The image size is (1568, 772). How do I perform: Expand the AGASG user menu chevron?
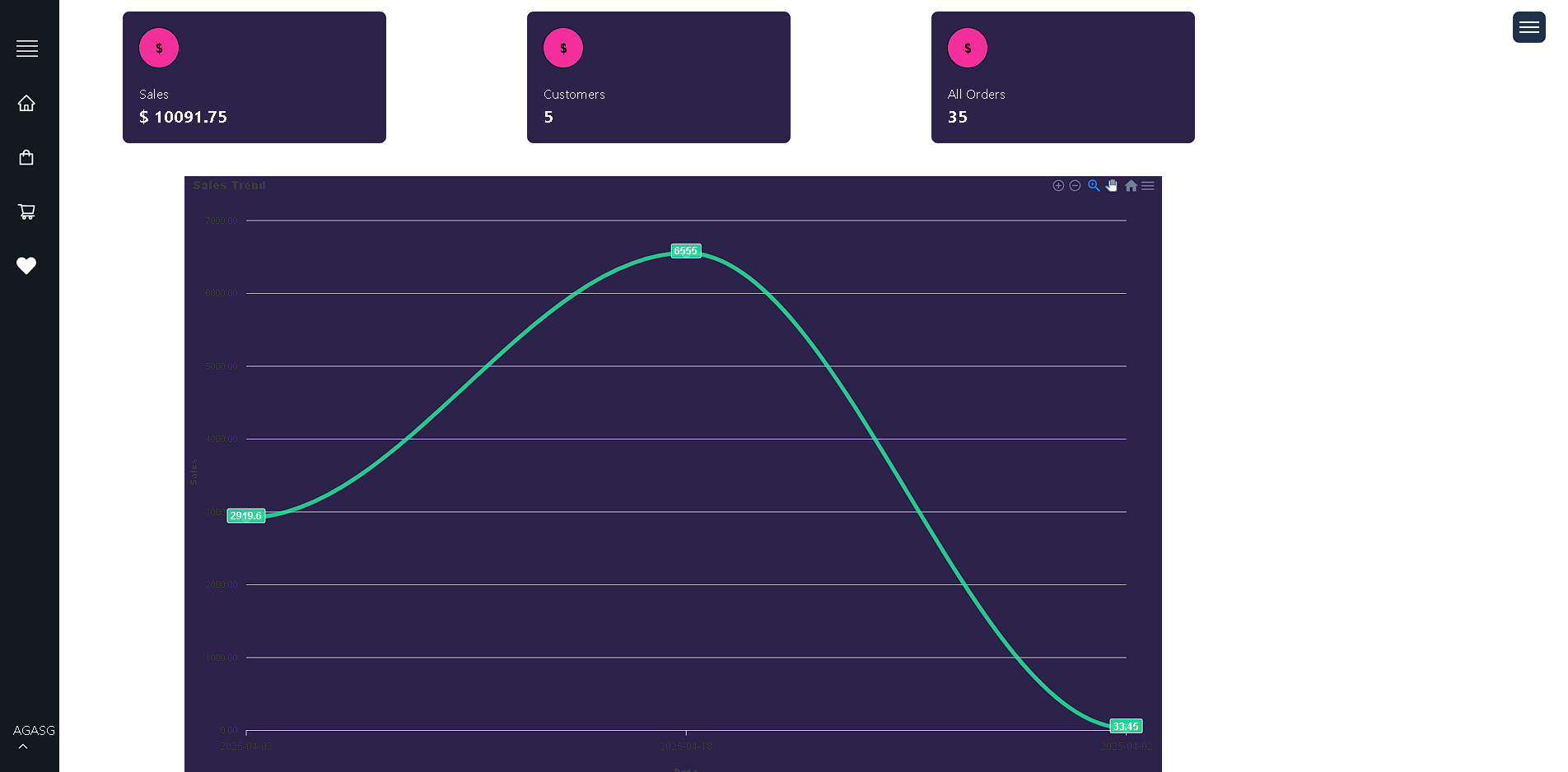pyautogui.click(x=23, y=746)
